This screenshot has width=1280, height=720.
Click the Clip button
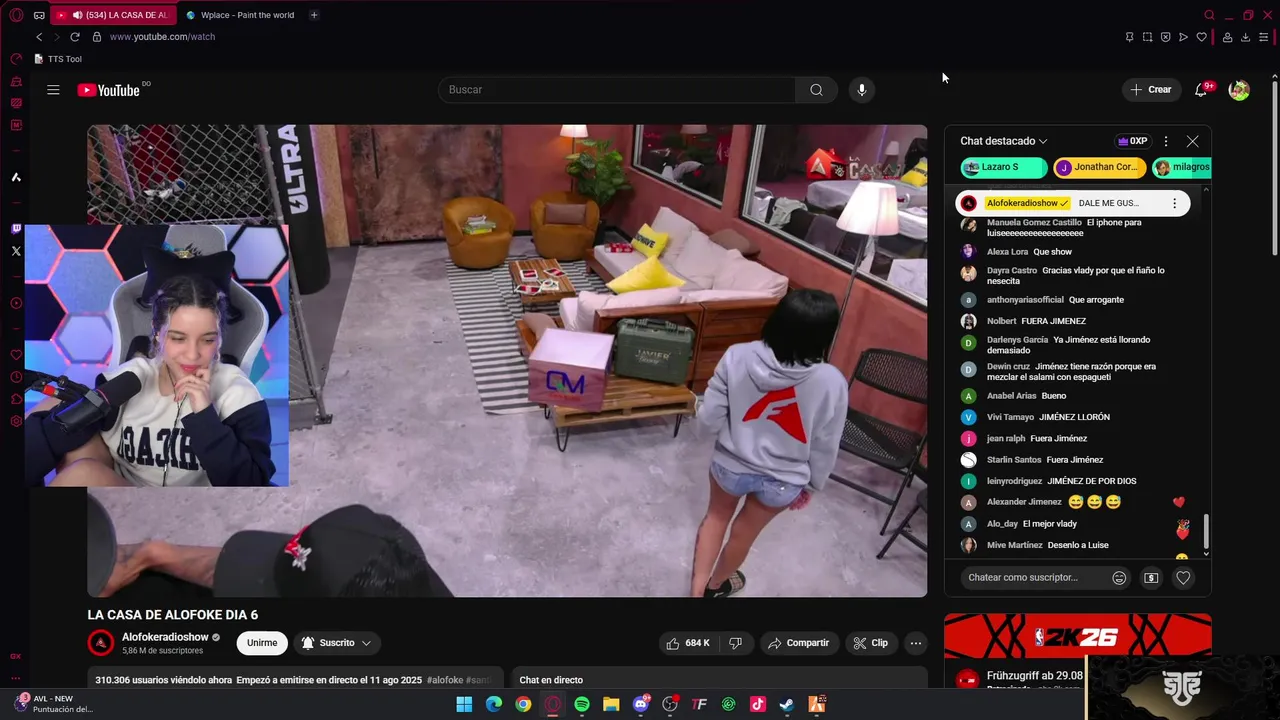tap(870, 643)
